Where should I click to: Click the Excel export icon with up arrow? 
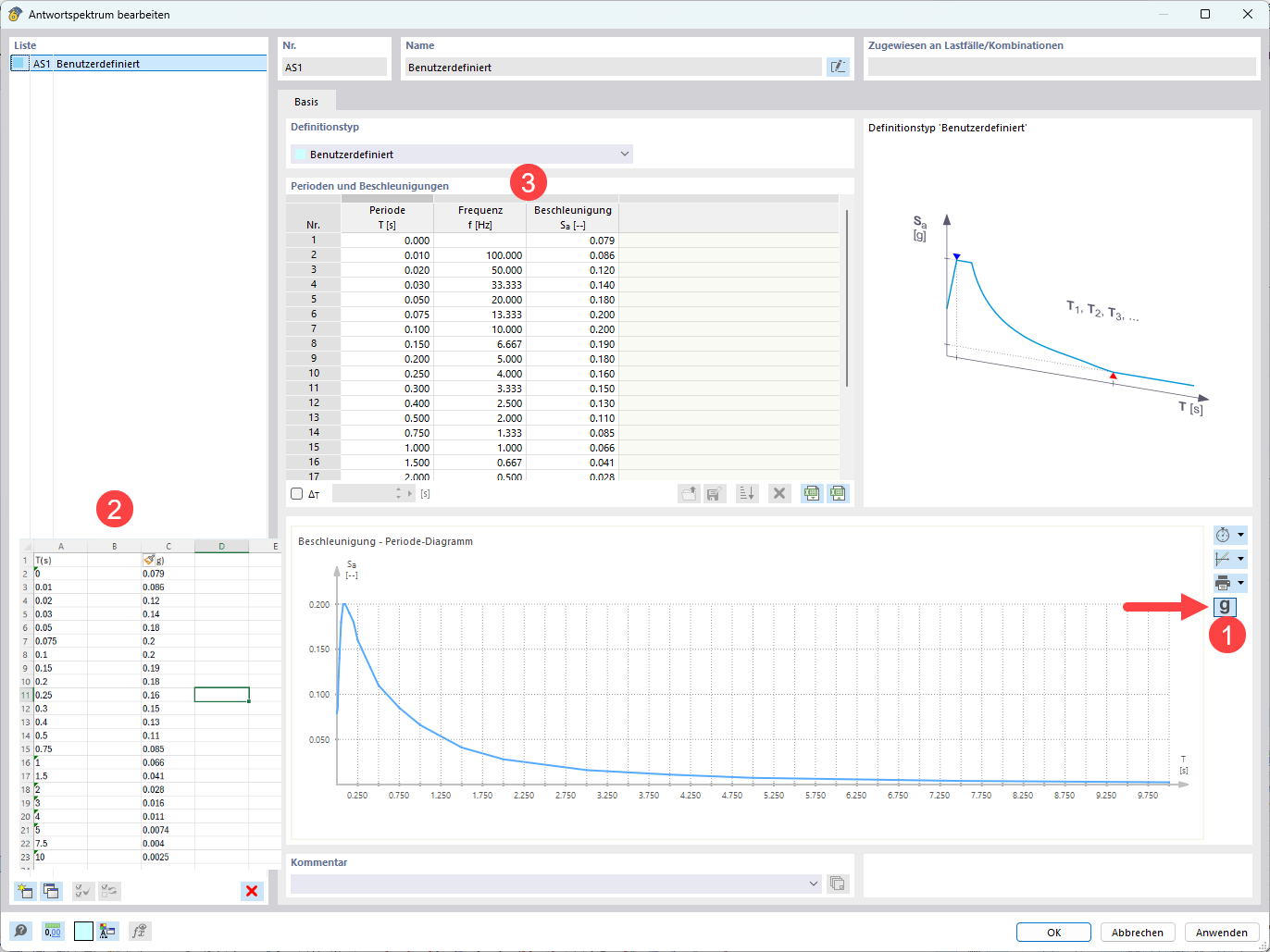click(838, 494)
